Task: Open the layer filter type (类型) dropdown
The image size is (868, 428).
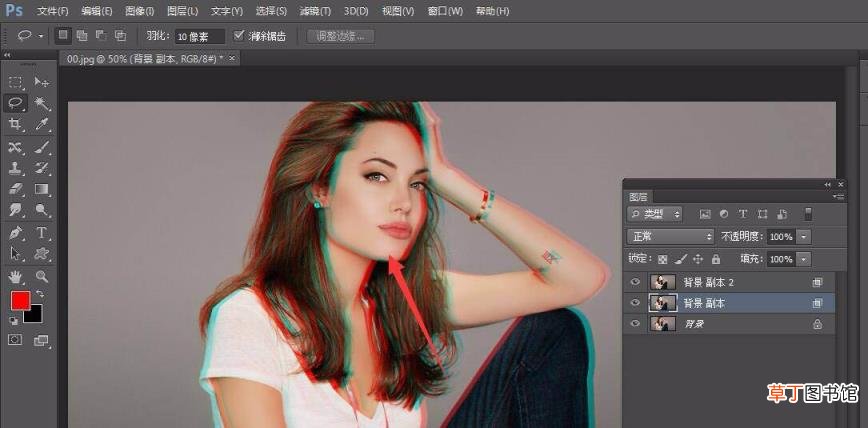Action: (x=655, y=214)
